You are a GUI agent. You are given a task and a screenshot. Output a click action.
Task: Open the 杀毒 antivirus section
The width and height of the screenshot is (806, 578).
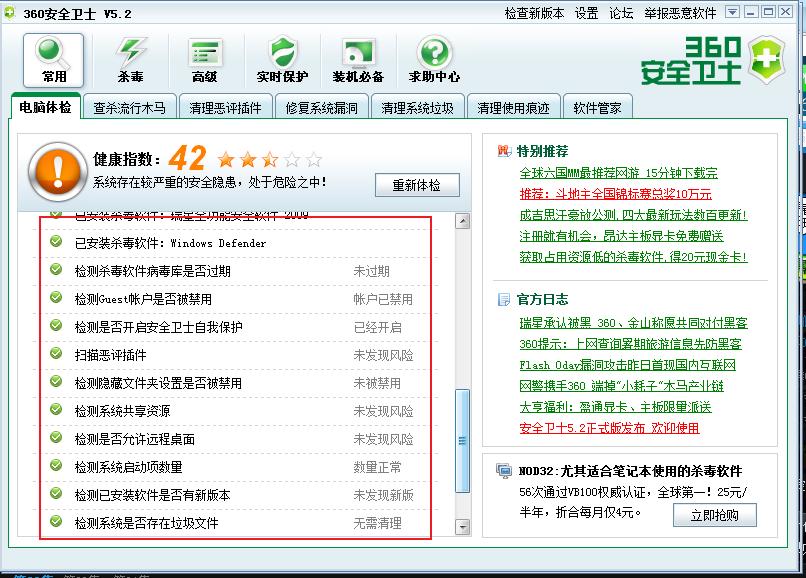pyautogui.click(x=131, y=60)
